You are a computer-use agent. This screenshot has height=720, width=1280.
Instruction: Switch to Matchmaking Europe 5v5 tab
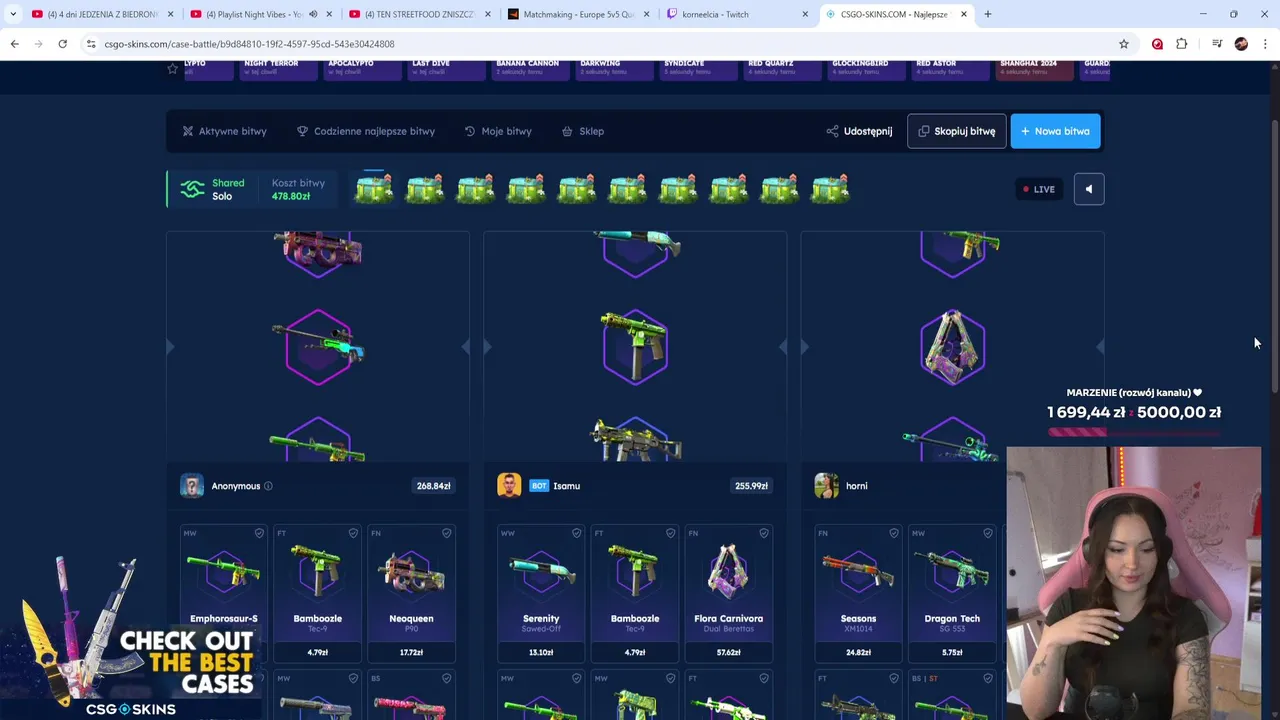tap(578, 14)
